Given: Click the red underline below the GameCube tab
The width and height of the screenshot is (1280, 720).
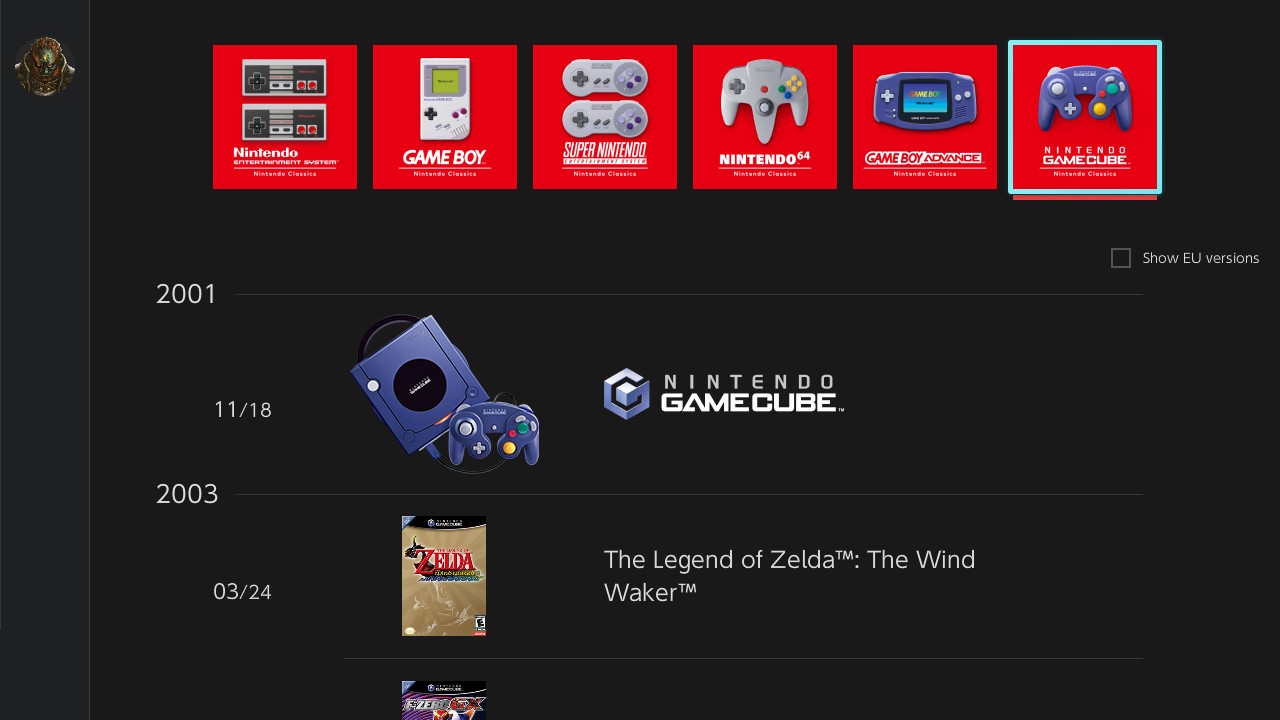Looking at the screenshot, I should coord(1085,197).
